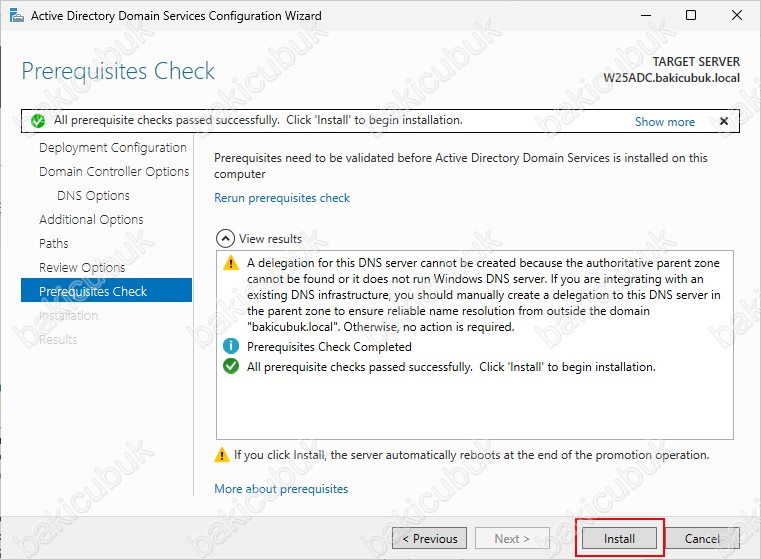Click the wizard app icon in title bar
The image size is (761, 560).
tap(17, 16)
